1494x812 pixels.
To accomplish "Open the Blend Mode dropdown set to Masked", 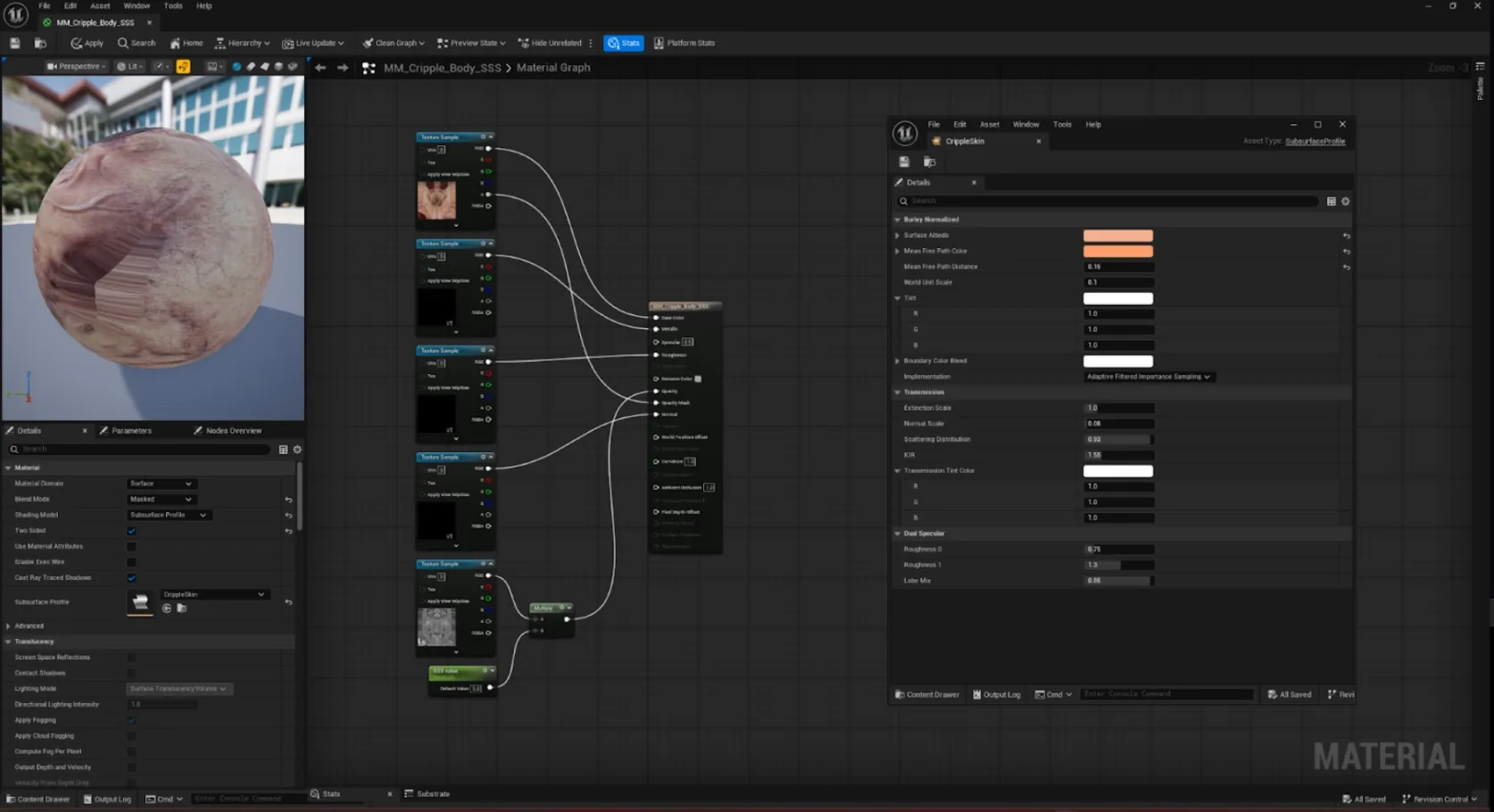I will tap(161, 500).
